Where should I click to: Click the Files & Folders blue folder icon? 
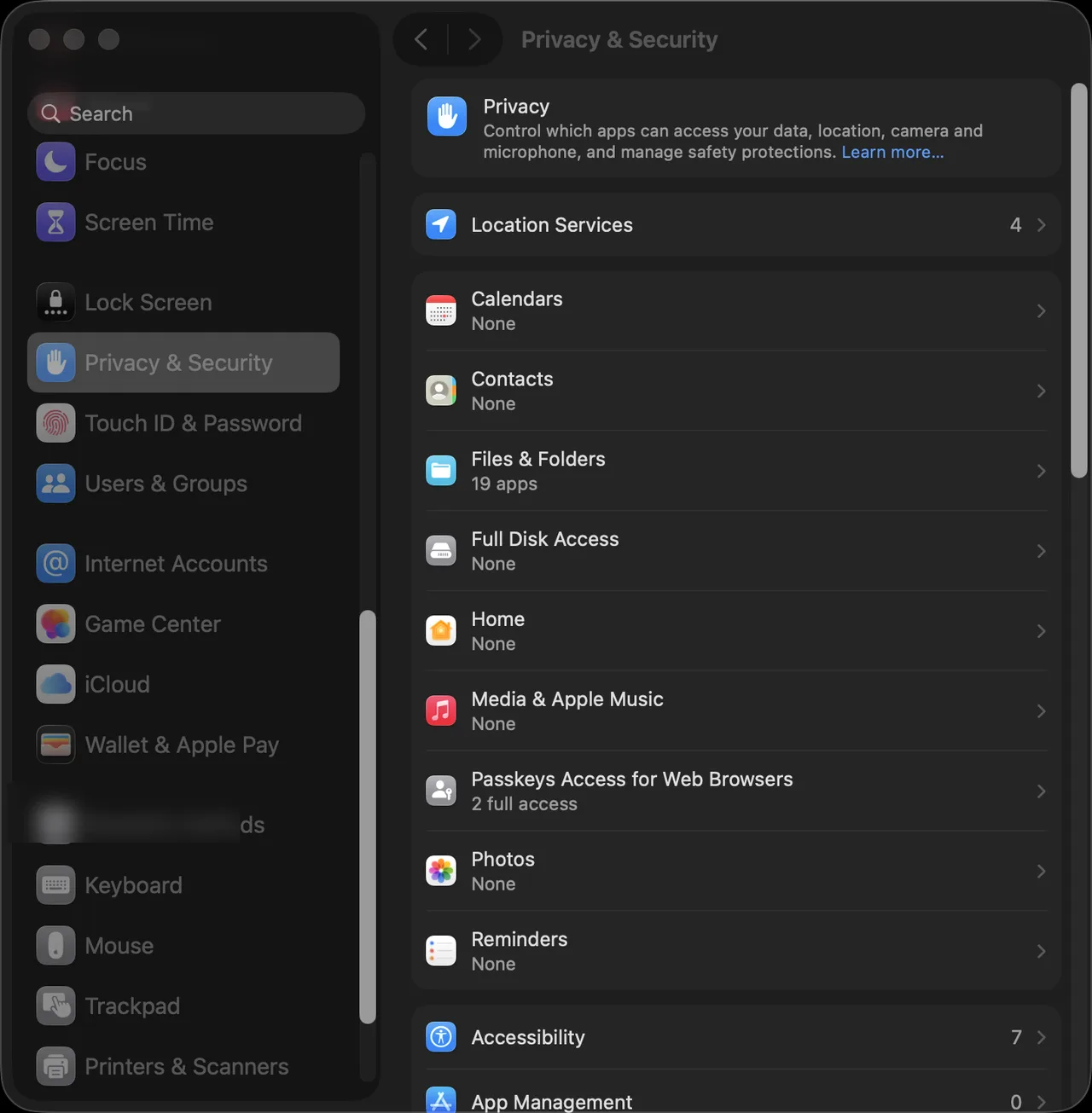click(441, 471)
